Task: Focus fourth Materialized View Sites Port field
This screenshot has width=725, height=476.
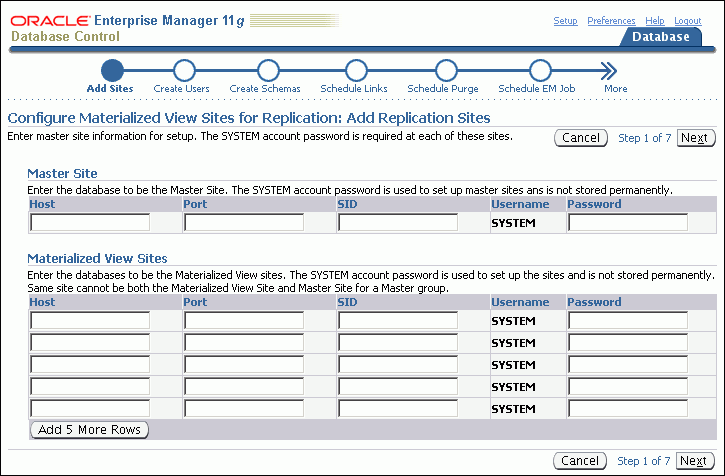Action: [244, 386]
